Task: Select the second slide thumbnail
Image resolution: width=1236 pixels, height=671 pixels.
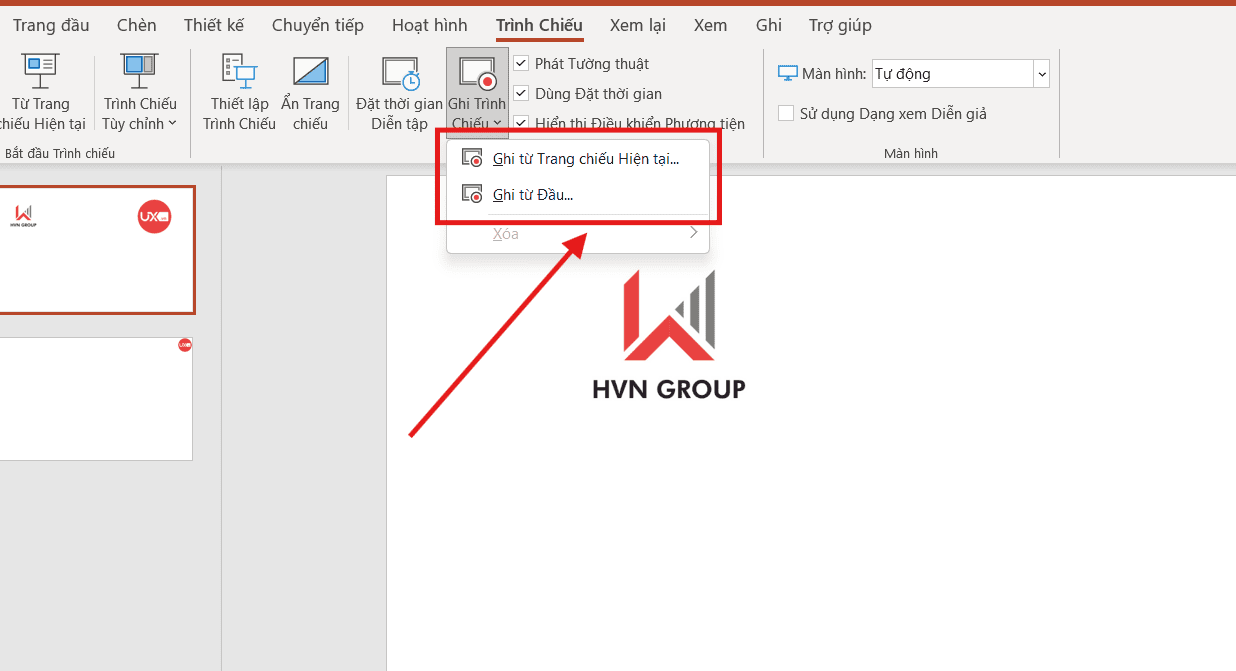Action: coord(96,398)
